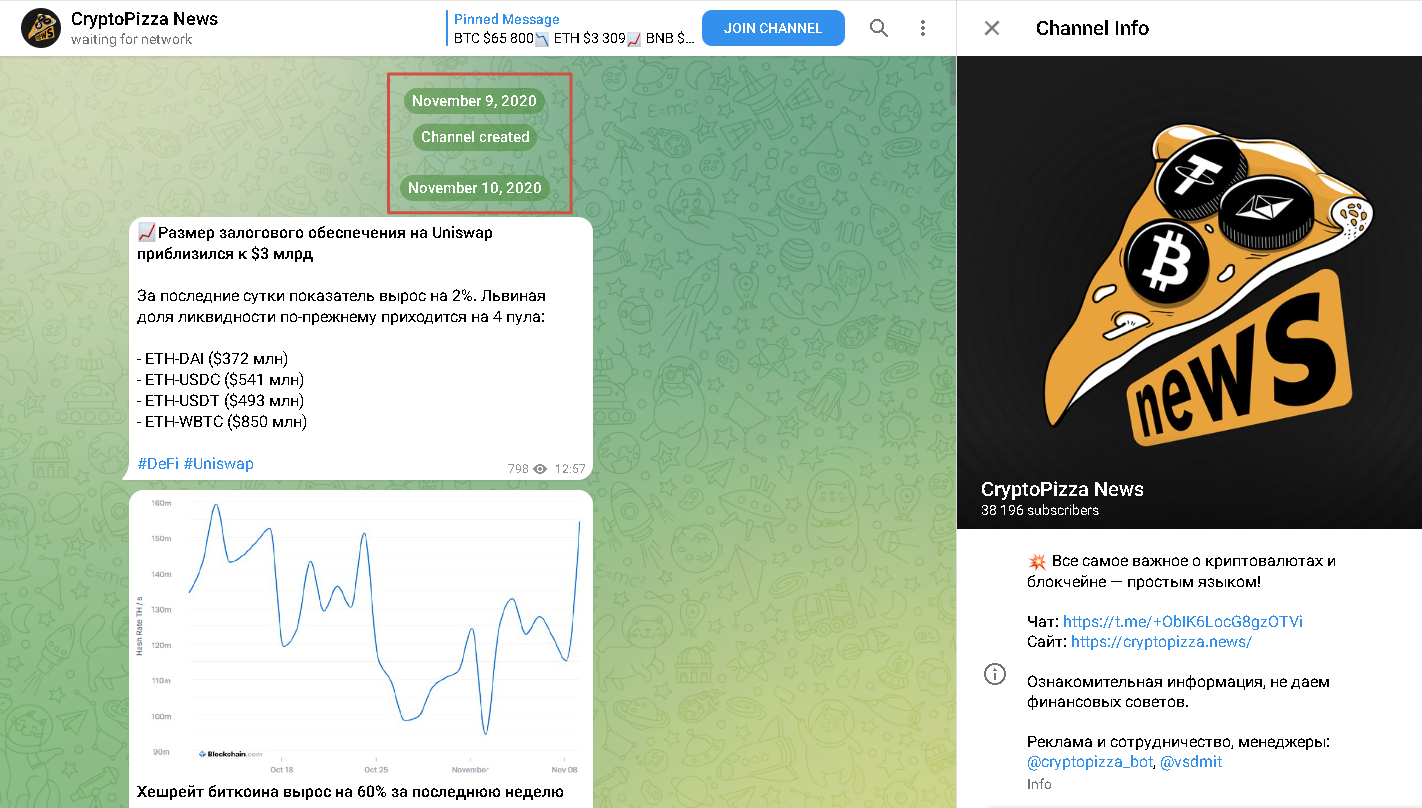Click the 'Channel Info' panel heading

pyautogui.click(x=1092, y=28)
